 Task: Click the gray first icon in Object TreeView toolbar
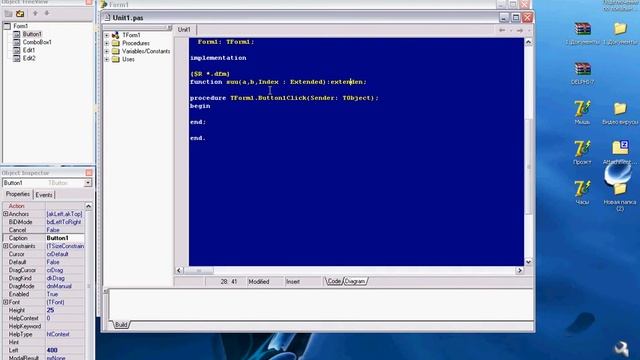tap(8, 13)
